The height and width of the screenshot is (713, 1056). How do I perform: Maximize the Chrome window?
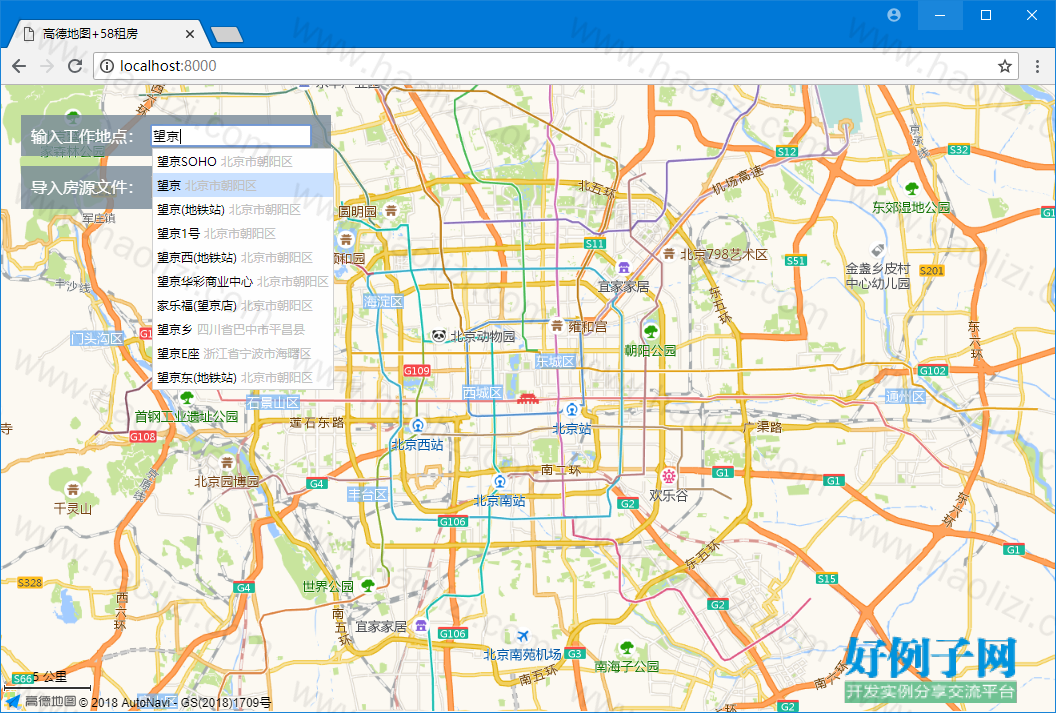(x=986, y=15)
